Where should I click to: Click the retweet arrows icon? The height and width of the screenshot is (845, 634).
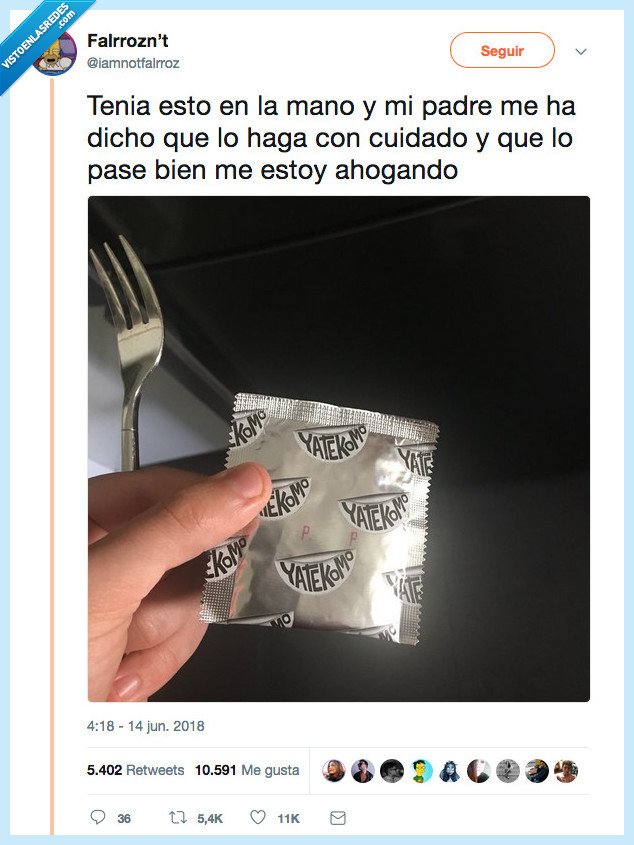[178, 818]
